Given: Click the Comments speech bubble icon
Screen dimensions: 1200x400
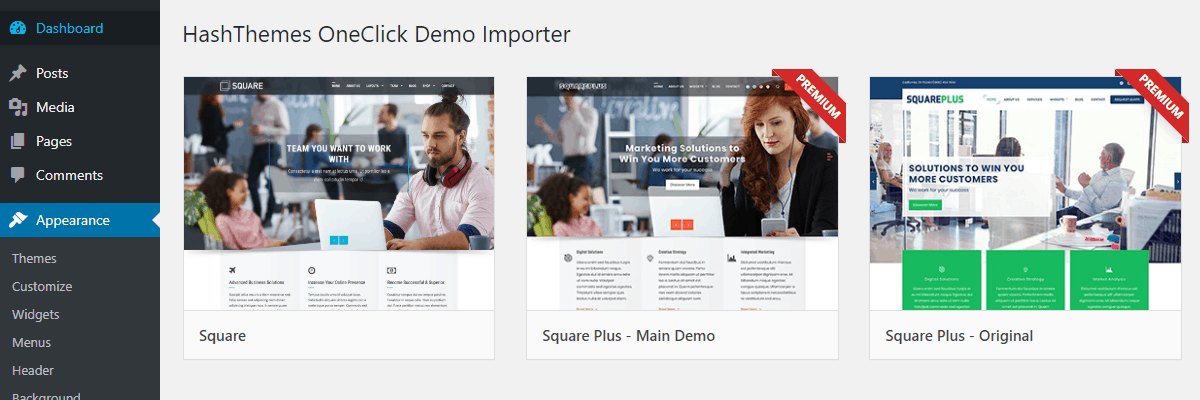Looking at the screenshot, I should [x=18, y=175].
